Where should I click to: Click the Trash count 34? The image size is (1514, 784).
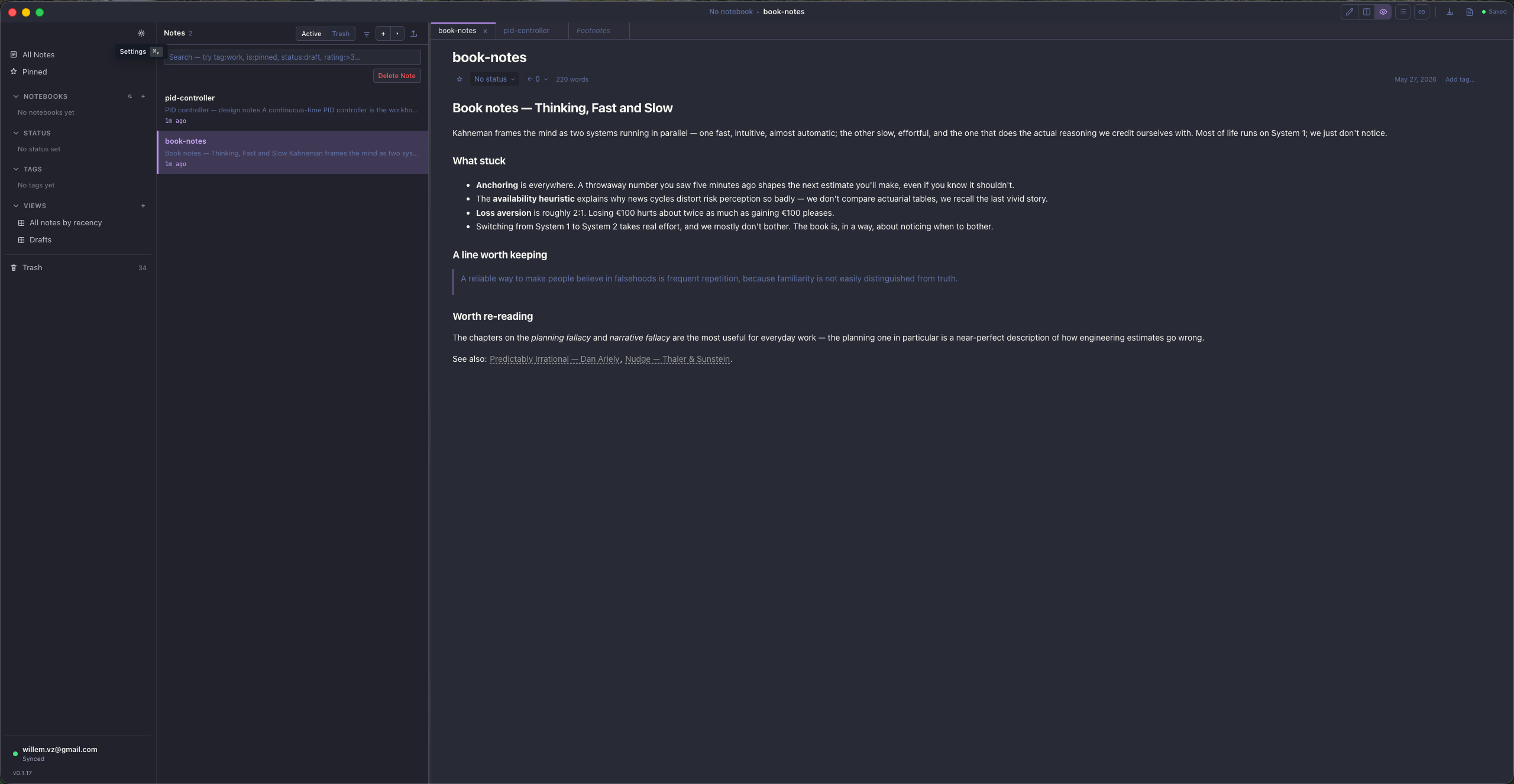[143, 268]
